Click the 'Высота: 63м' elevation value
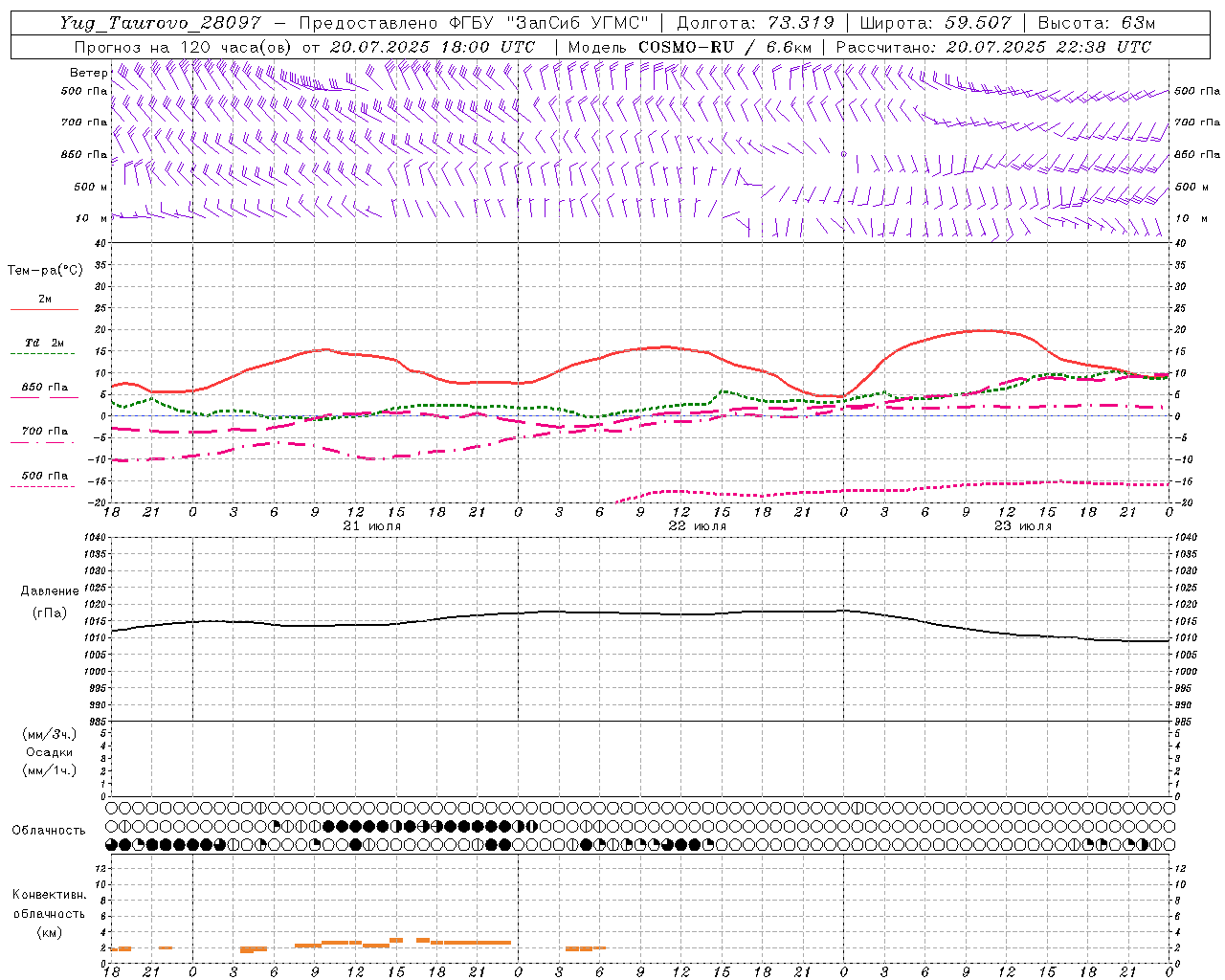This screenshot has height=980, width=1225. coord(1095,23)
